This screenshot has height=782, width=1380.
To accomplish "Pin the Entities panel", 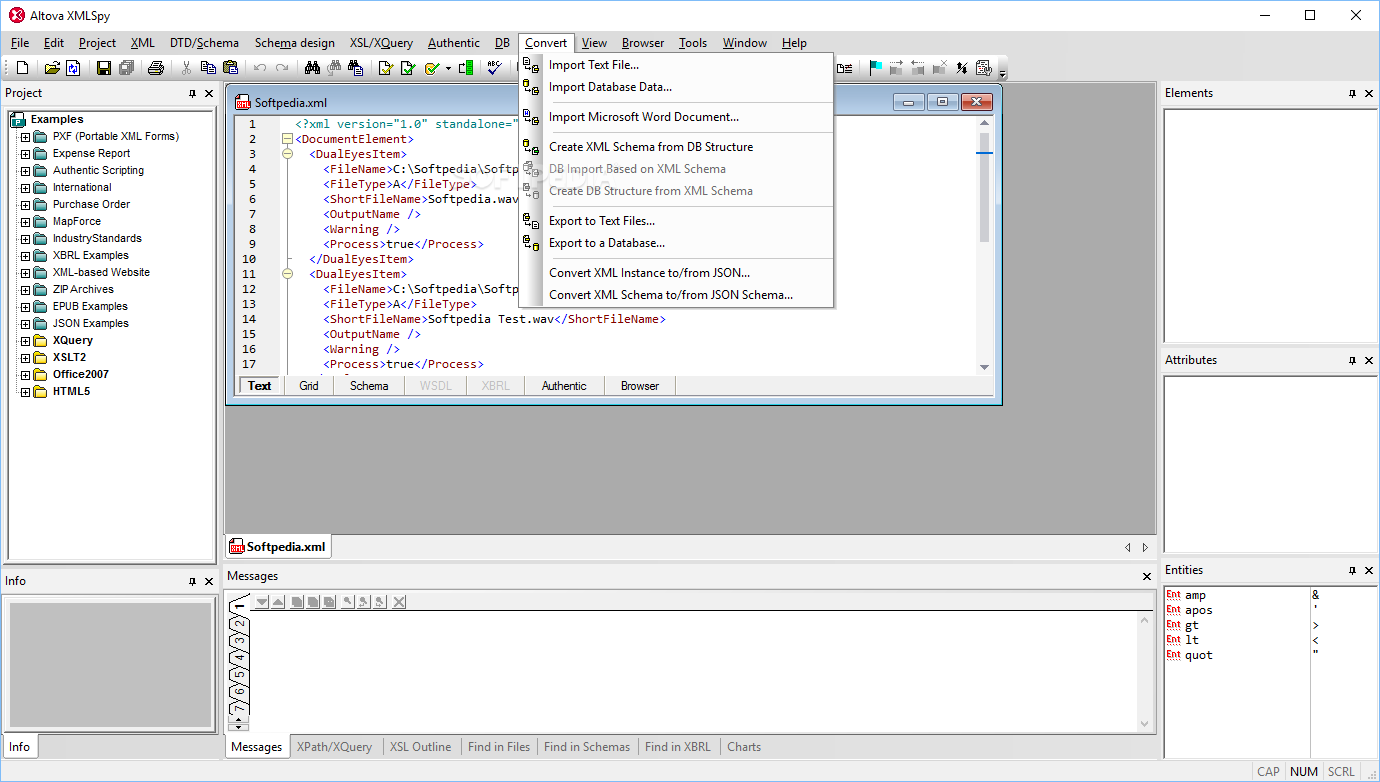I will [x=1353, y=570].
